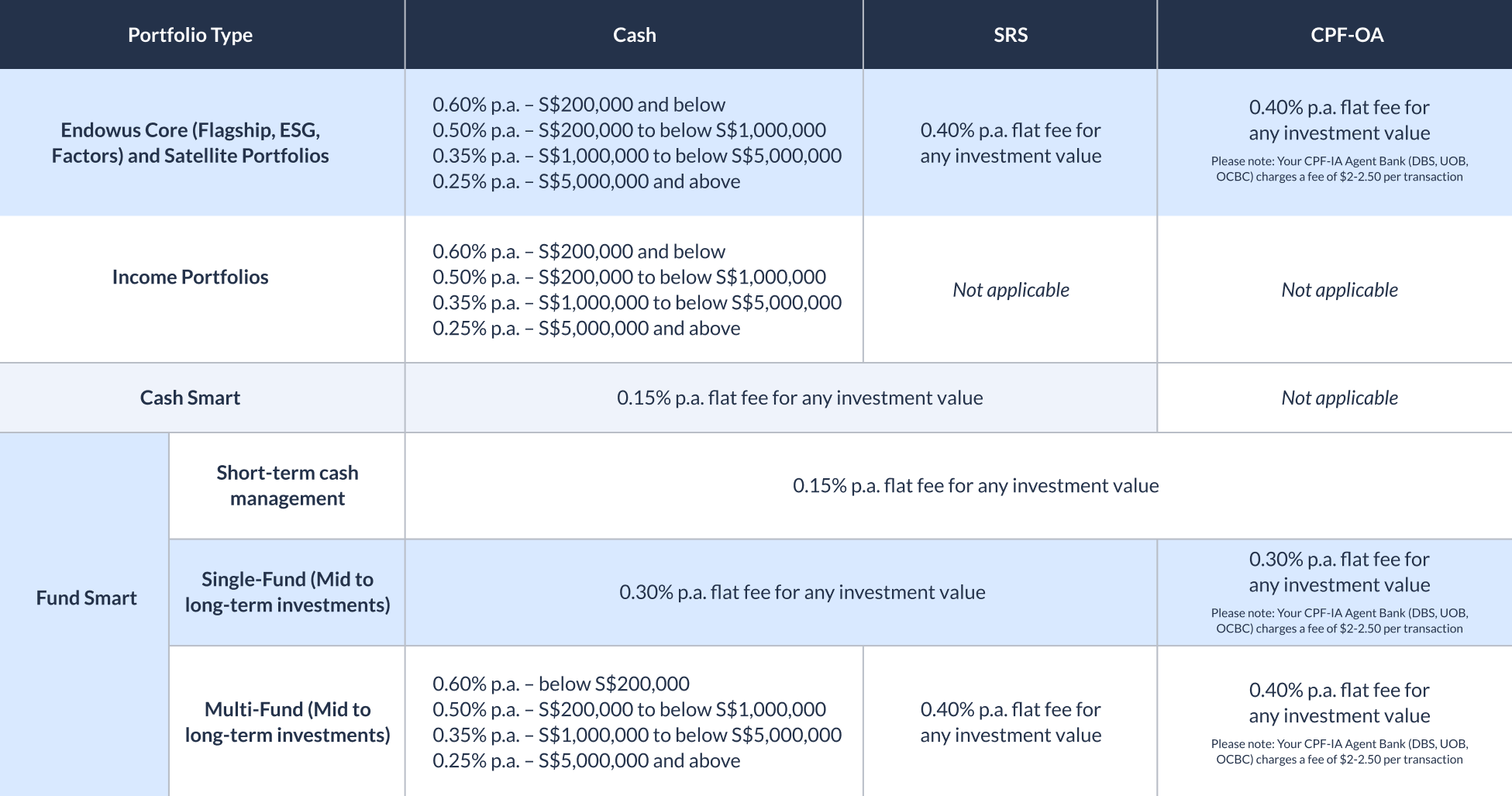The width and height of the screenshot is (1512, 796).
Task: Click Cash Smart's 0.15% p.a. flat fee text
Action: pyautogui.click(x=799, y=398)
